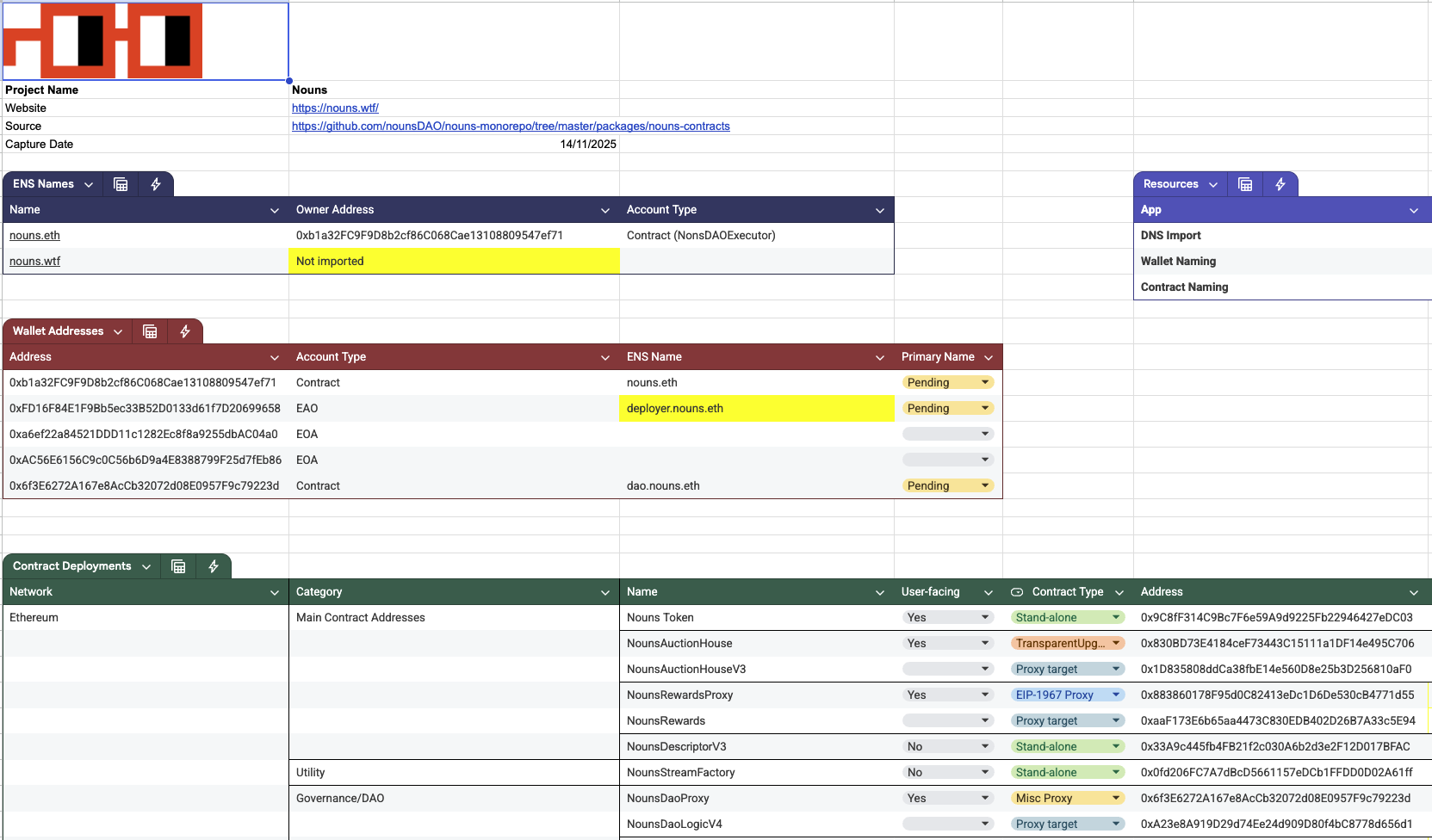
Task: Open the nouns.eth ENS name link
Action: [x=34, y=236]
